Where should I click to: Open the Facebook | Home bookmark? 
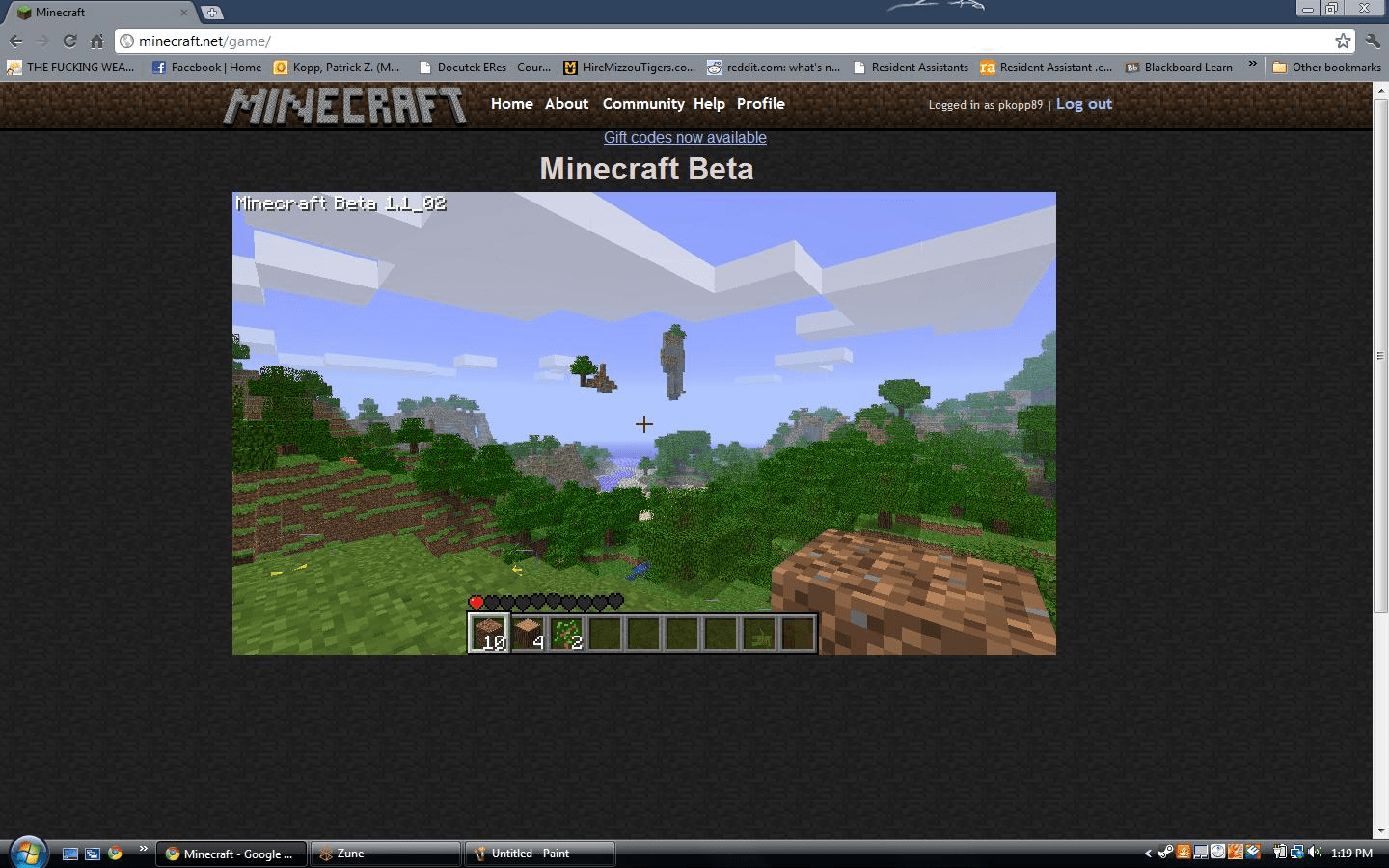206,68
